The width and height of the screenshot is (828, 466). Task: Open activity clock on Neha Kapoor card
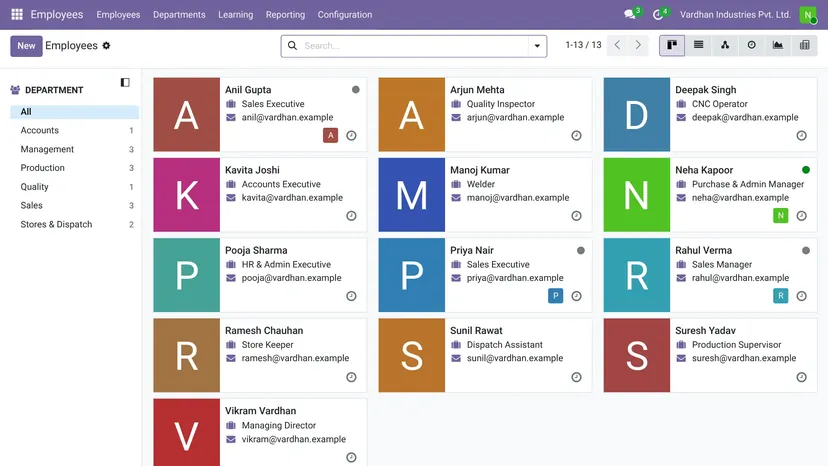pos(801,216)
